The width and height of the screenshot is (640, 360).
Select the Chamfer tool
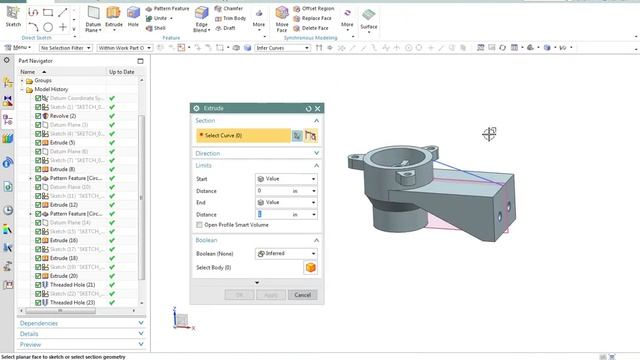pyautogui.click(x=229, y=9)
